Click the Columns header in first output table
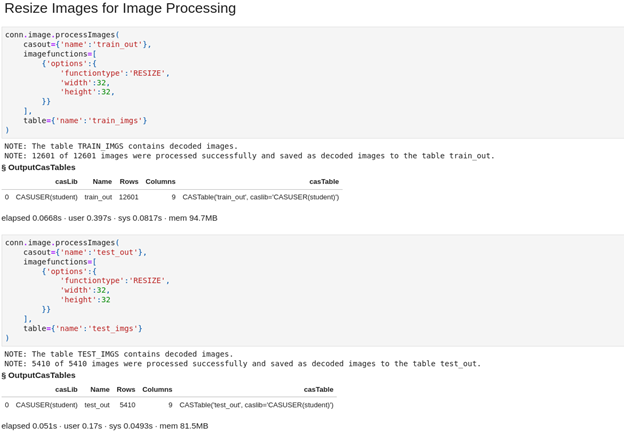 pyautogui.click(x=160, y=181)
